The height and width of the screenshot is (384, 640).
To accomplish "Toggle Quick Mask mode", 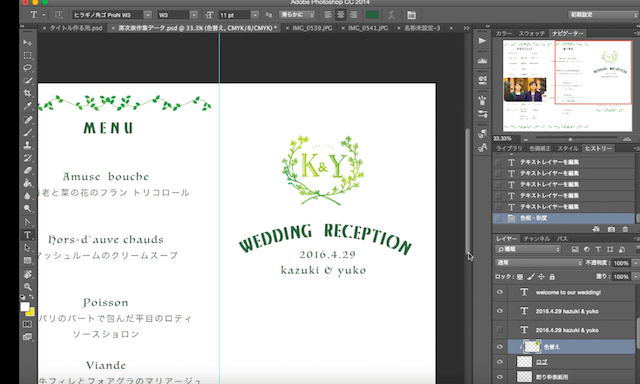I will click(27, 324).
